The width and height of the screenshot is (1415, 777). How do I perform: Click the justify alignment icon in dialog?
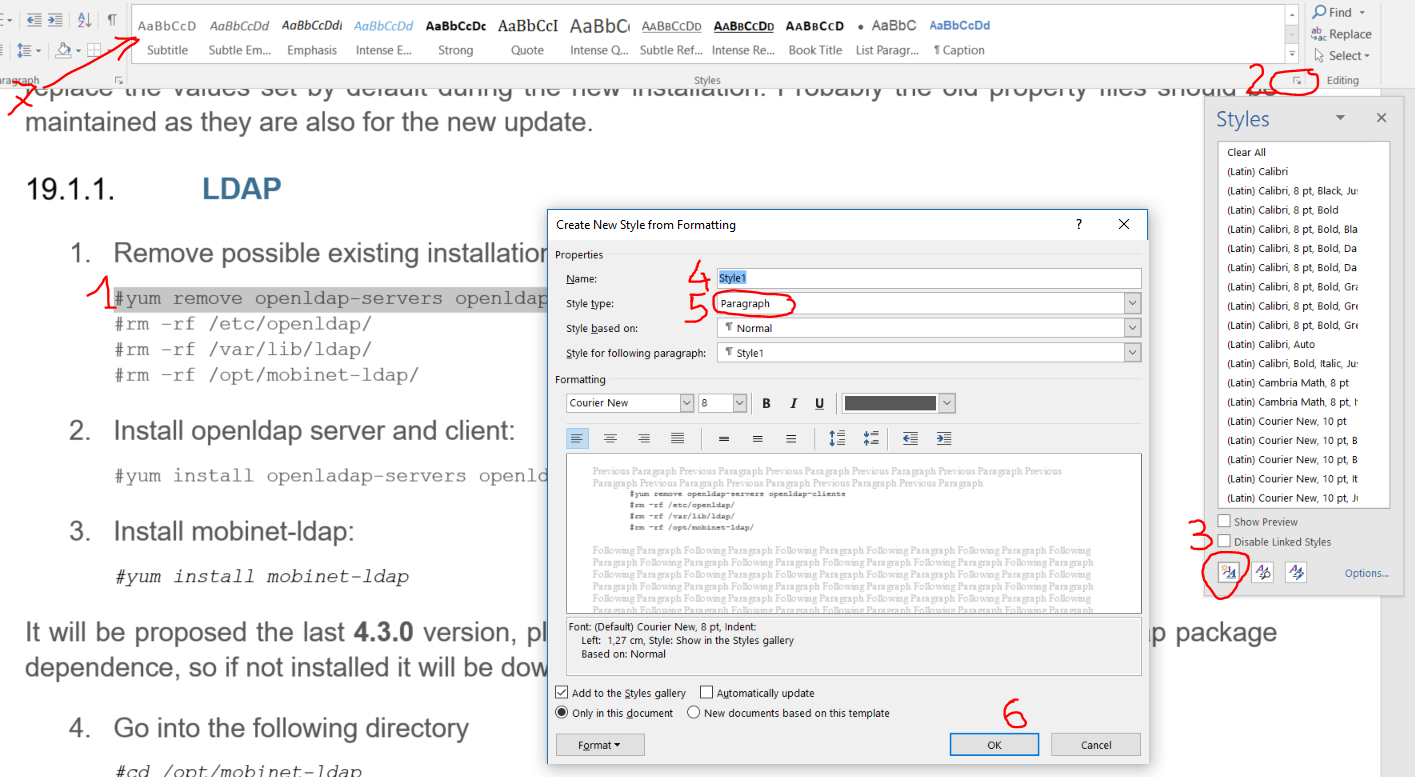(x=677, y=438)
